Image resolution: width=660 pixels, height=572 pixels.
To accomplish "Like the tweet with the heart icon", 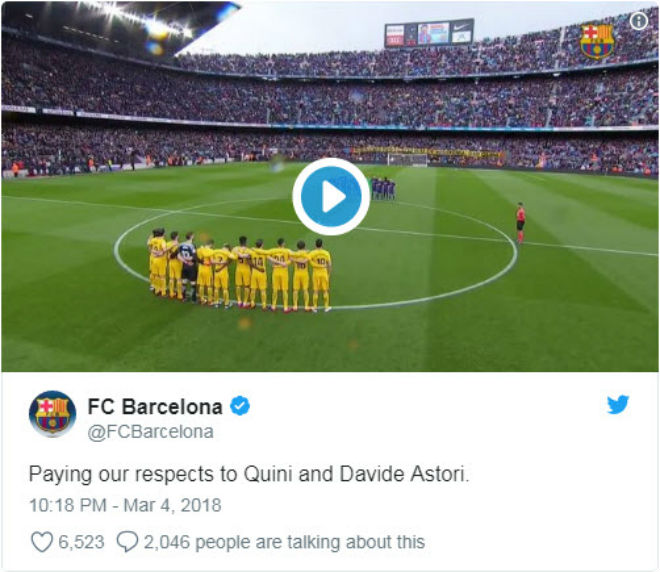I will coord(41,542).
